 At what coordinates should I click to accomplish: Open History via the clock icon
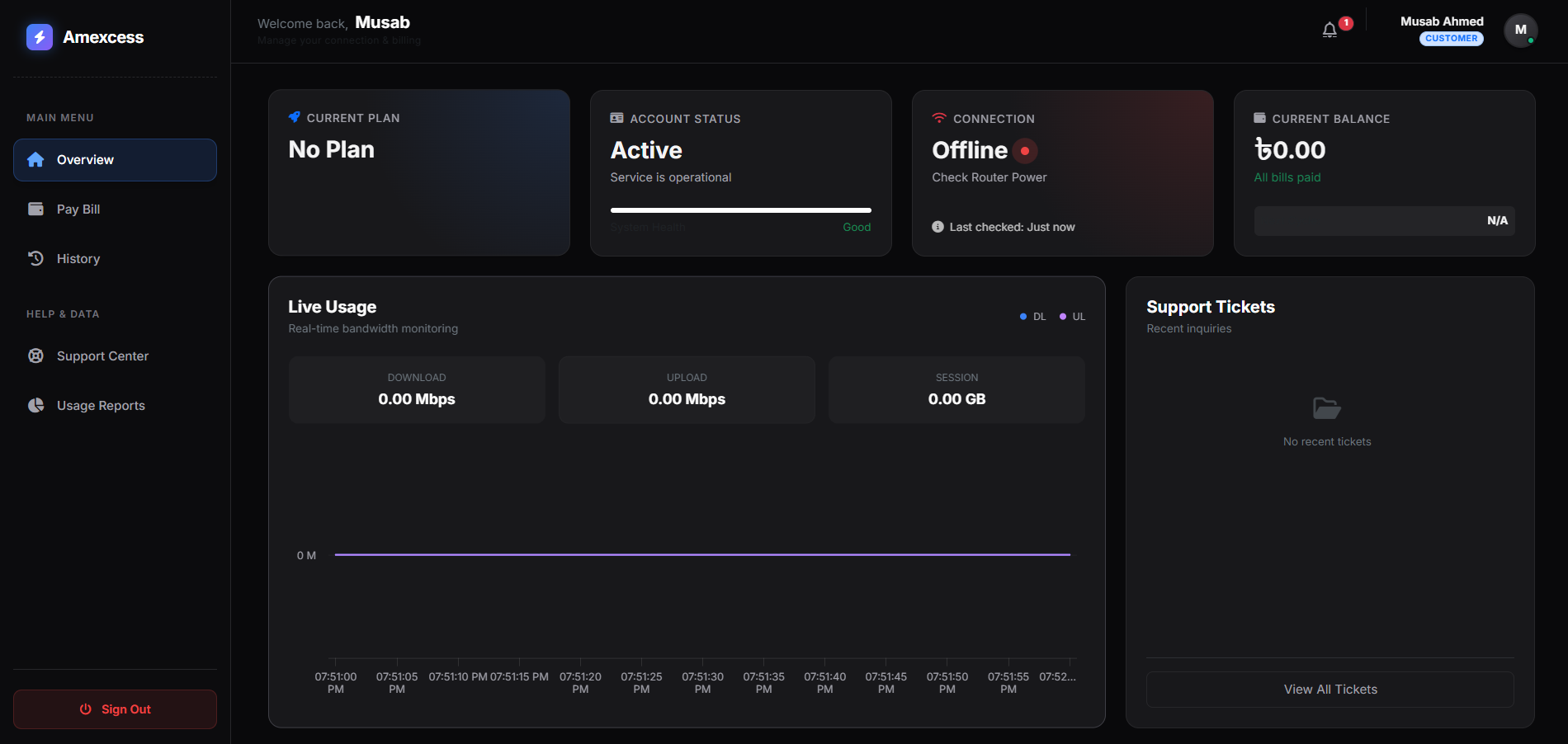36,258
